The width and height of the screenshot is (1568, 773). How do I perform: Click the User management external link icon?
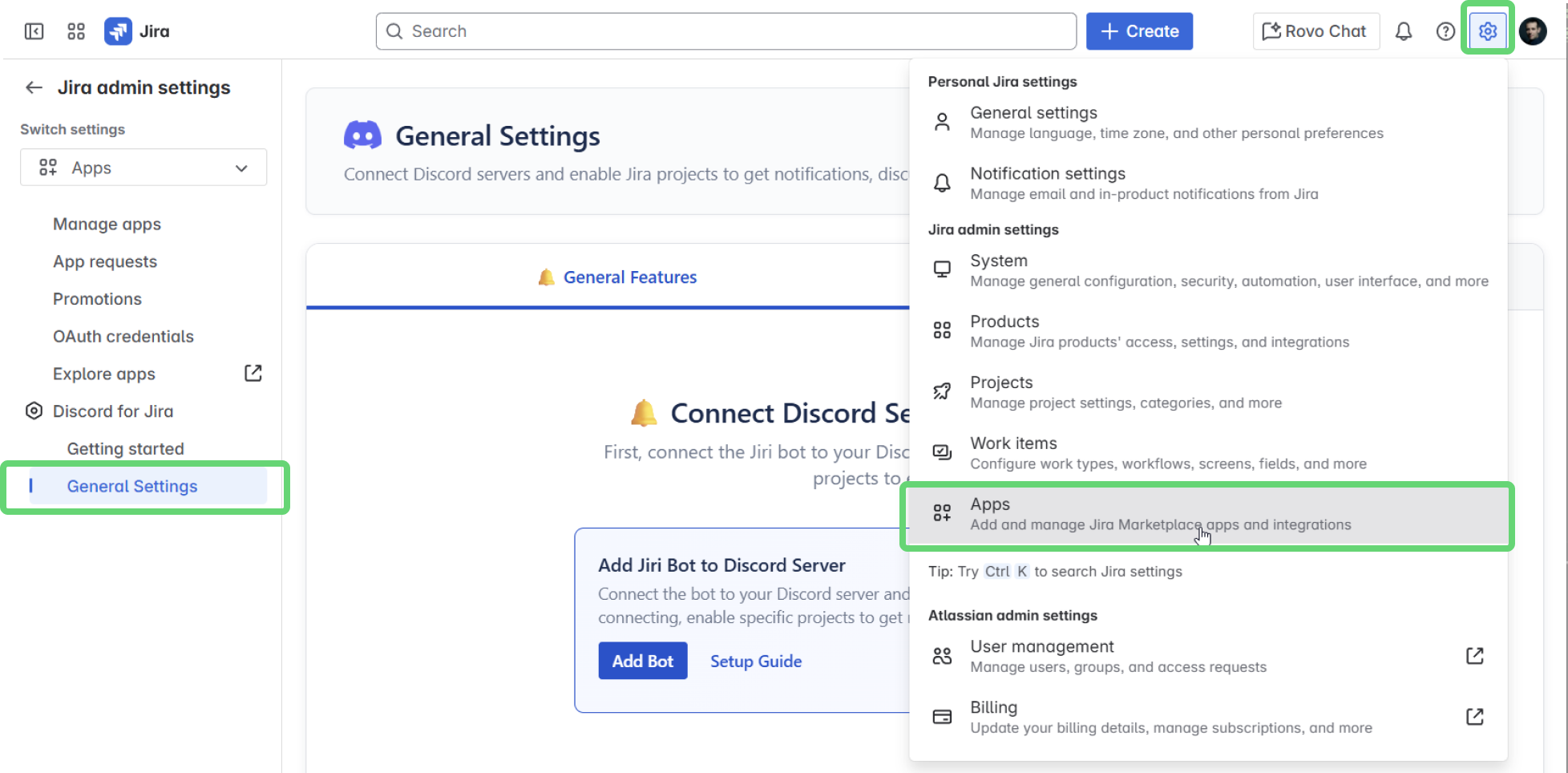tap(1475, 655)
